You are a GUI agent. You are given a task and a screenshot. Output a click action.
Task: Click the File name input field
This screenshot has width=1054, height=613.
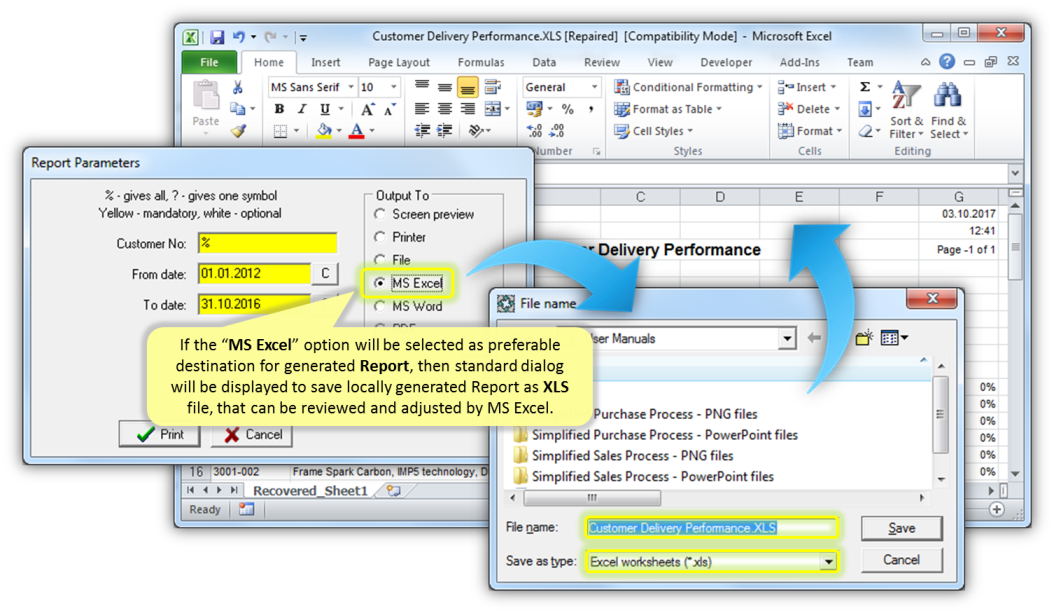coord(712,528)
